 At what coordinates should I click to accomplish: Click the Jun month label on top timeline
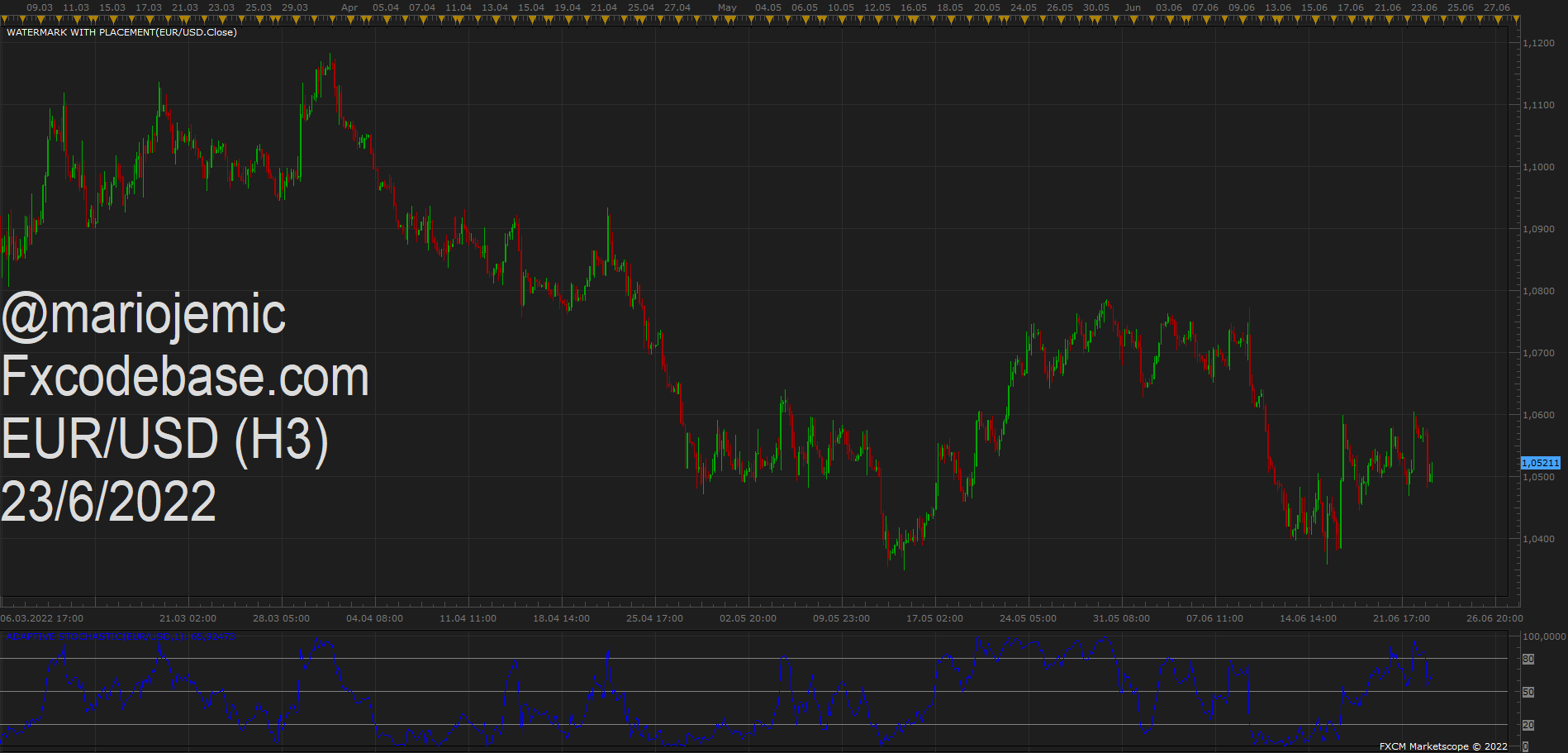click(1133, 7)
